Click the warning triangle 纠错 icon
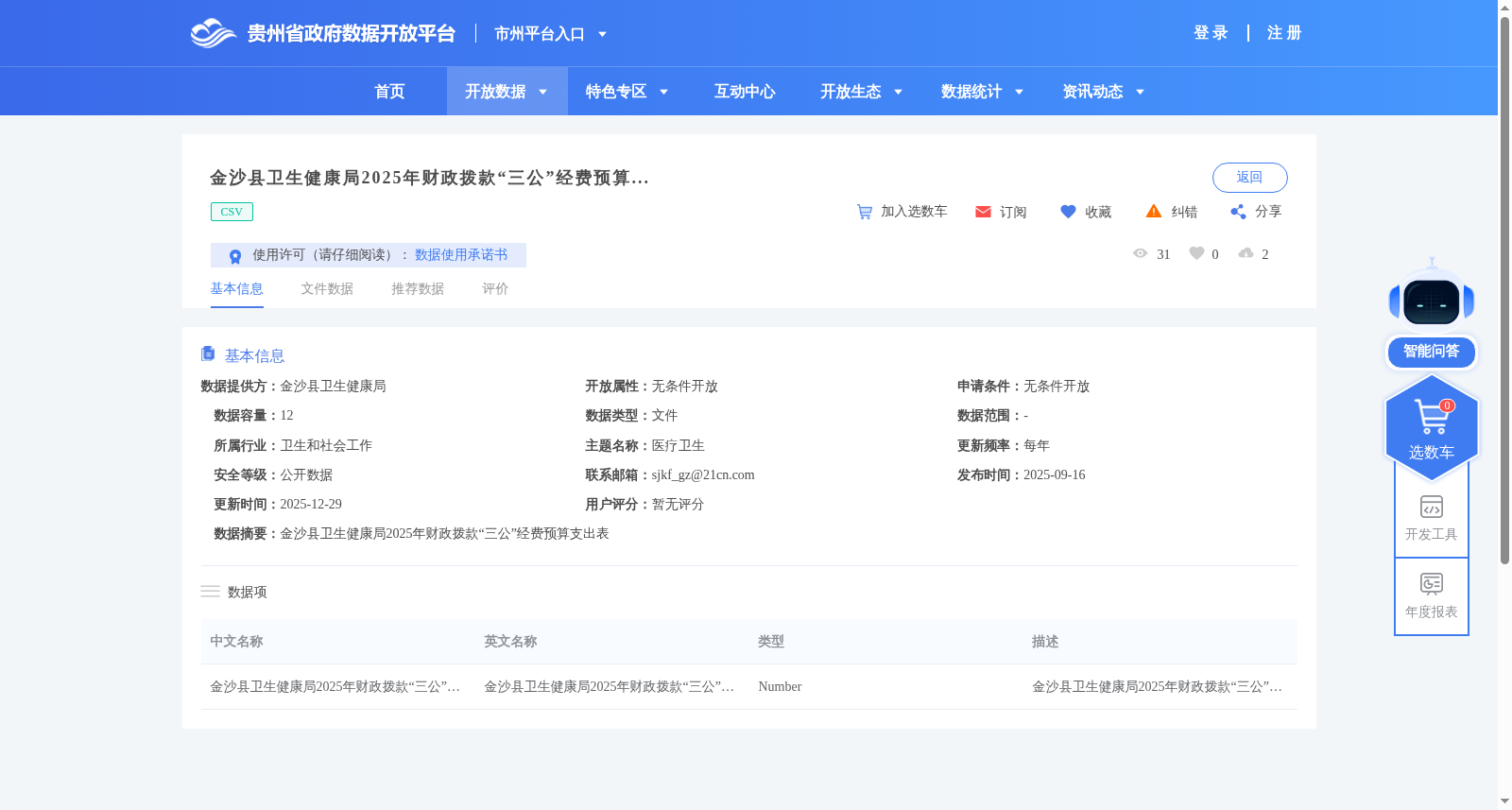1512x810 pixels. [x=1154, y=211]
